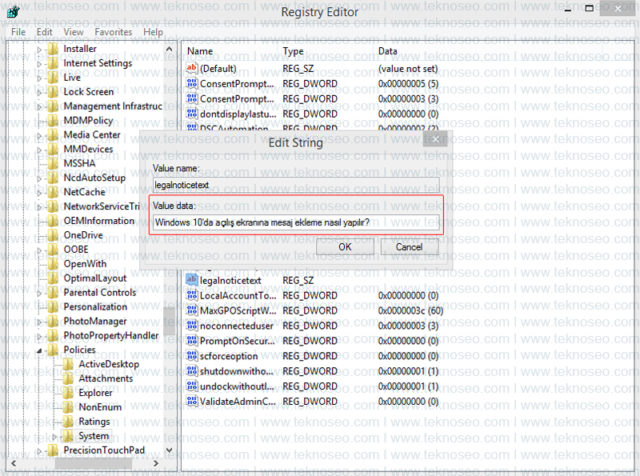Image resolution: width=640 pixels, height=476 pixels.
Task: Select the MDMPolicy tree item
Action: coord(88,120)
